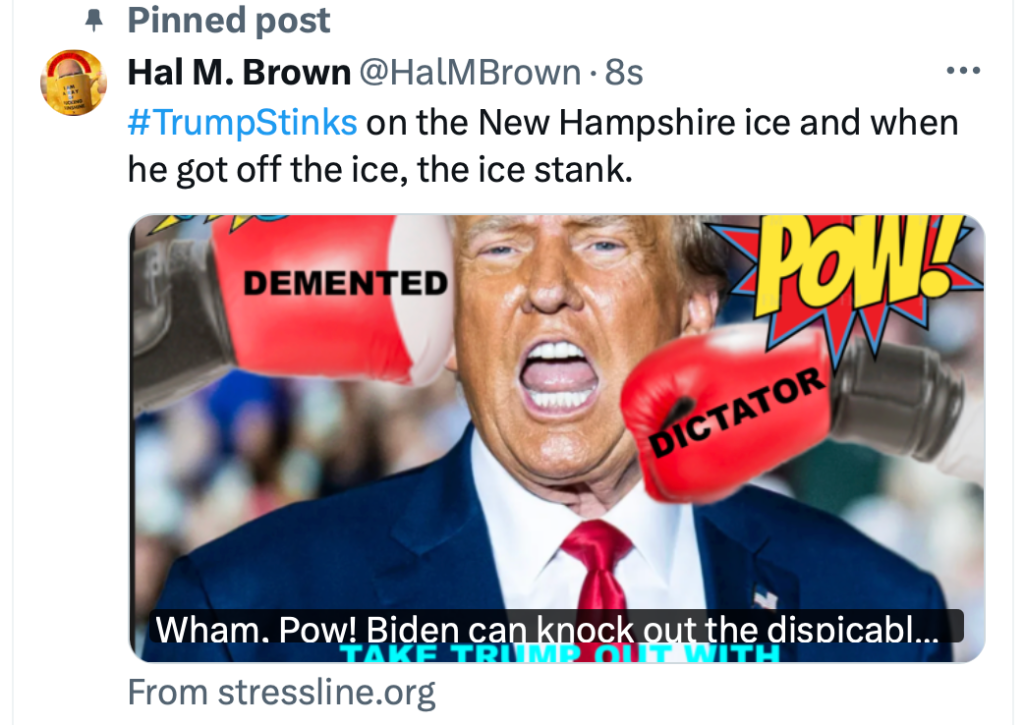Screen dimensions: 1024x725
Task: Click the pushpin icon beside Pinned post
Action: pyautogui.click(x=94, y=20)
